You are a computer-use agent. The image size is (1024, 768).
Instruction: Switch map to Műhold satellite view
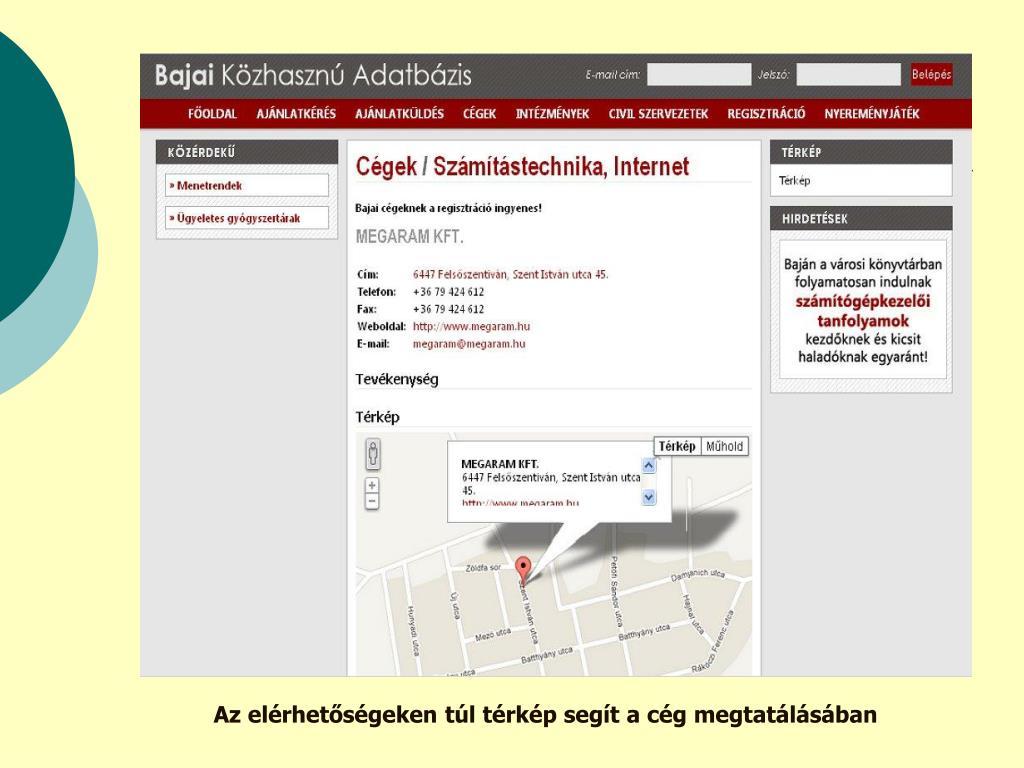[x=724, y=447]
